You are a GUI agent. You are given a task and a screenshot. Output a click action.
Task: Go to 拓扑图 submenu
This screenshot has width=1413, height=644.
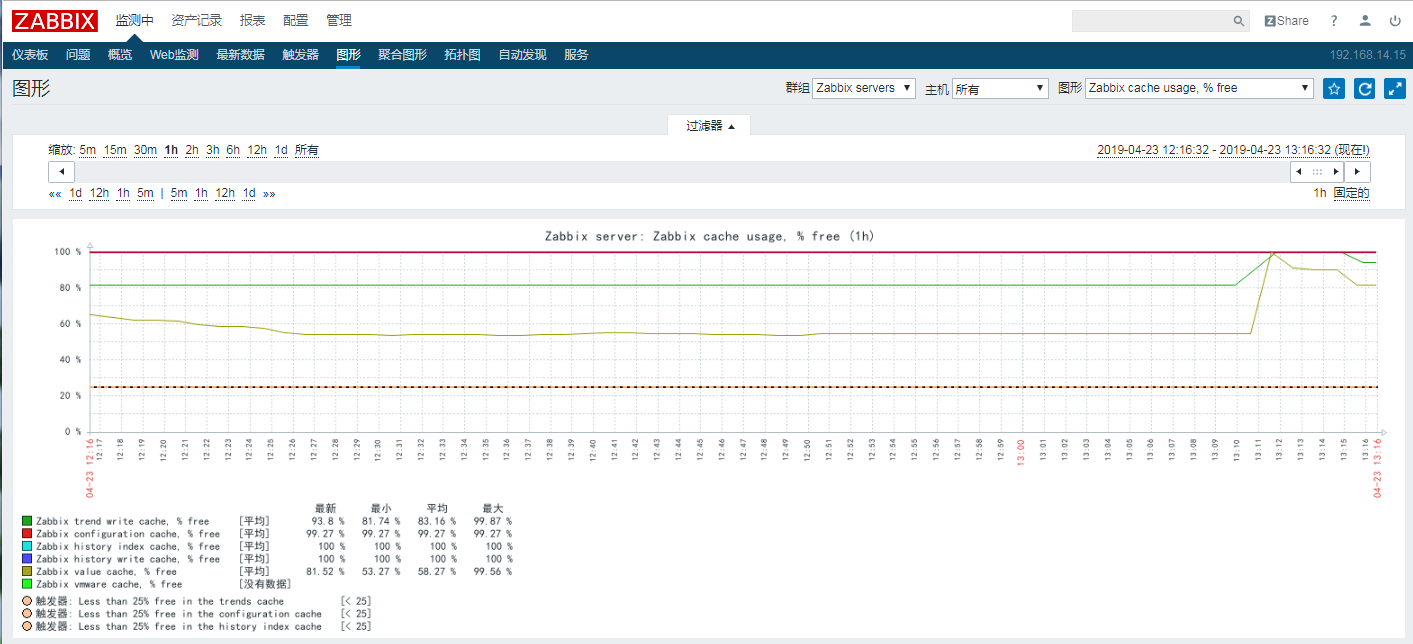(462, 55)
